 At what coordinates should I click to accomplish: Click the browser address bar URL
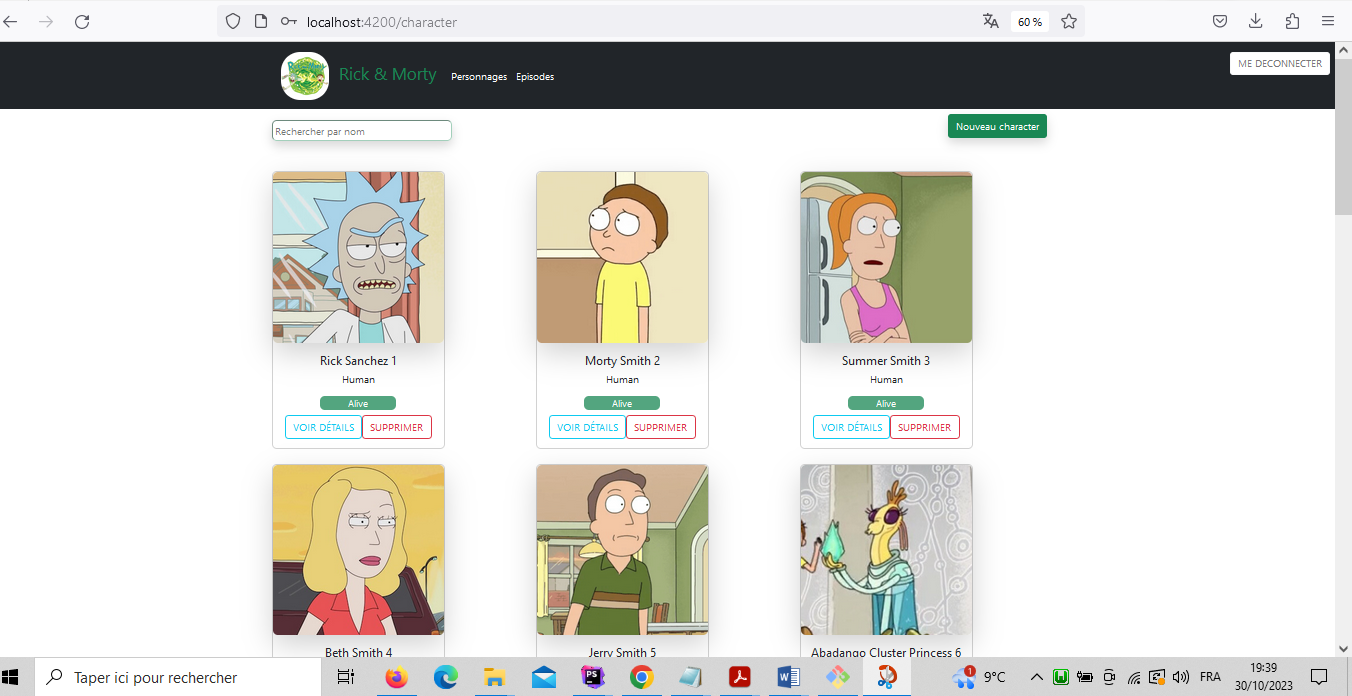click(x=382, y=21)
